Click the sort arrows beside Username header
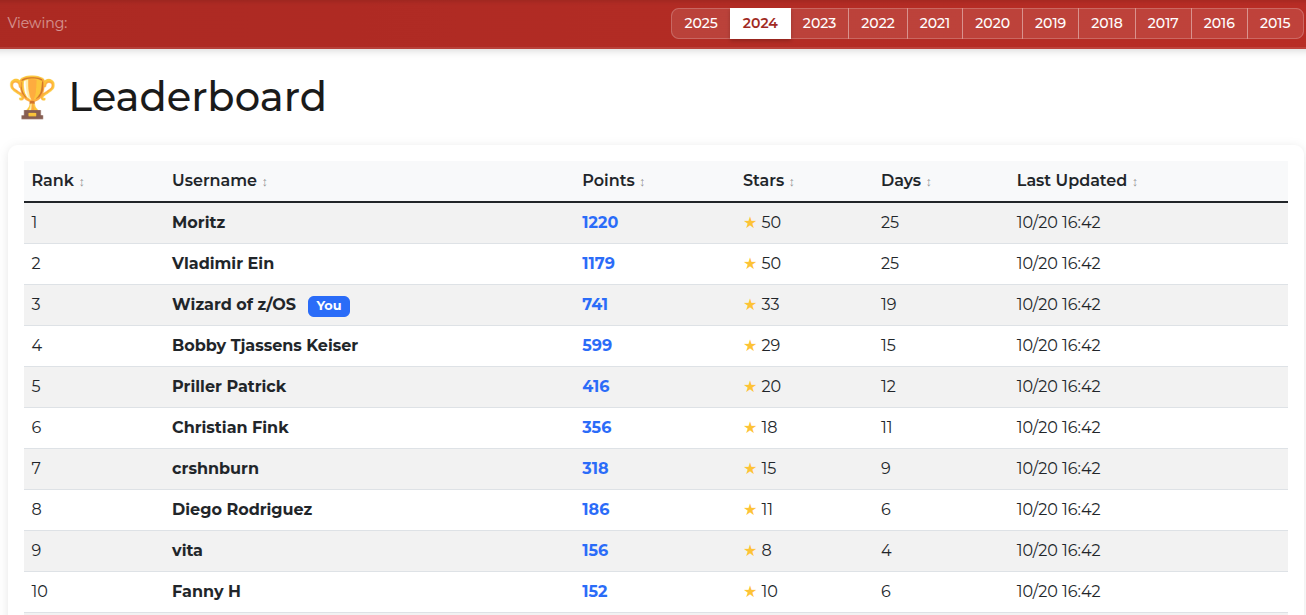Viewport: 1306px width, 615px height. click(x=265, y=182)
